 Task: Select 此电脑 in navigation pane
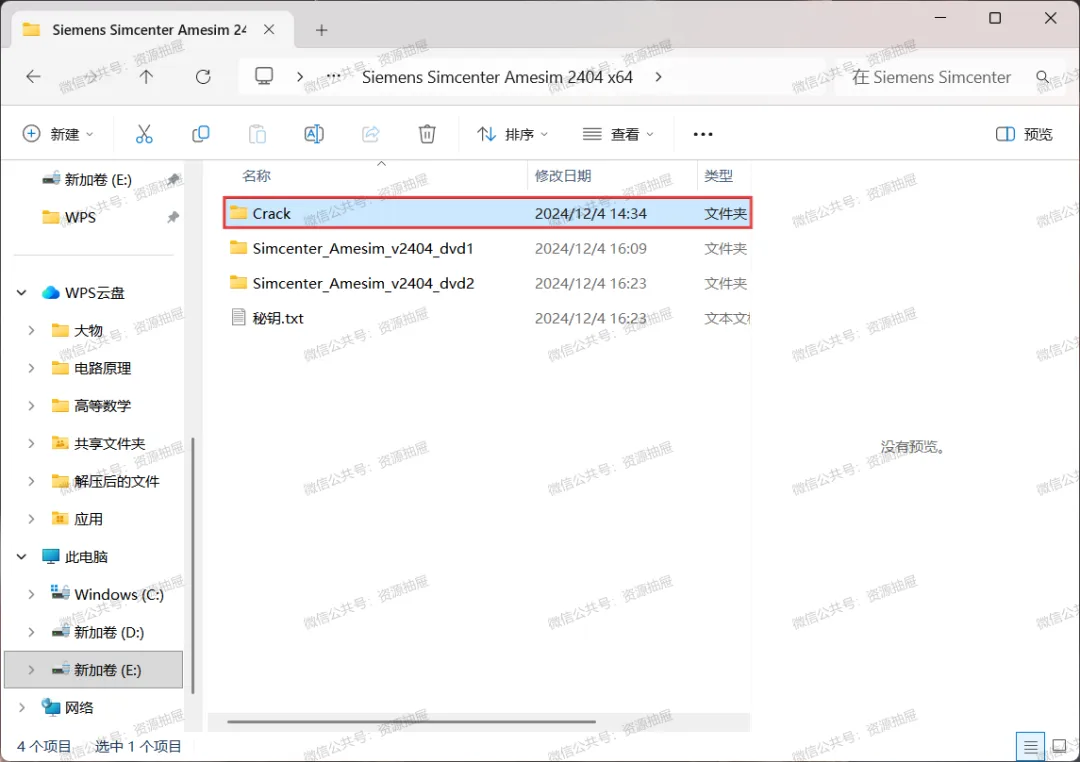(x=86, y=557)
